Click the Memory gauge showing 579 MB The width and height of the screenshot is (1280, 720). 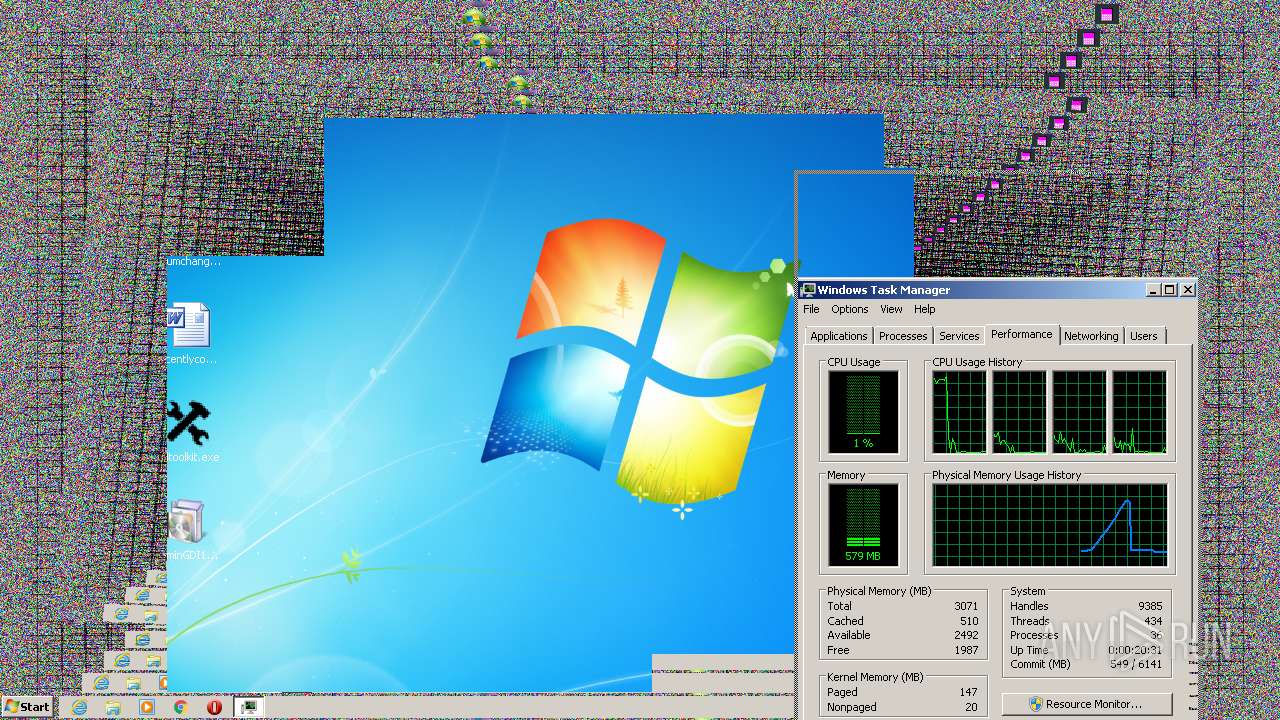tap(863, 526)
